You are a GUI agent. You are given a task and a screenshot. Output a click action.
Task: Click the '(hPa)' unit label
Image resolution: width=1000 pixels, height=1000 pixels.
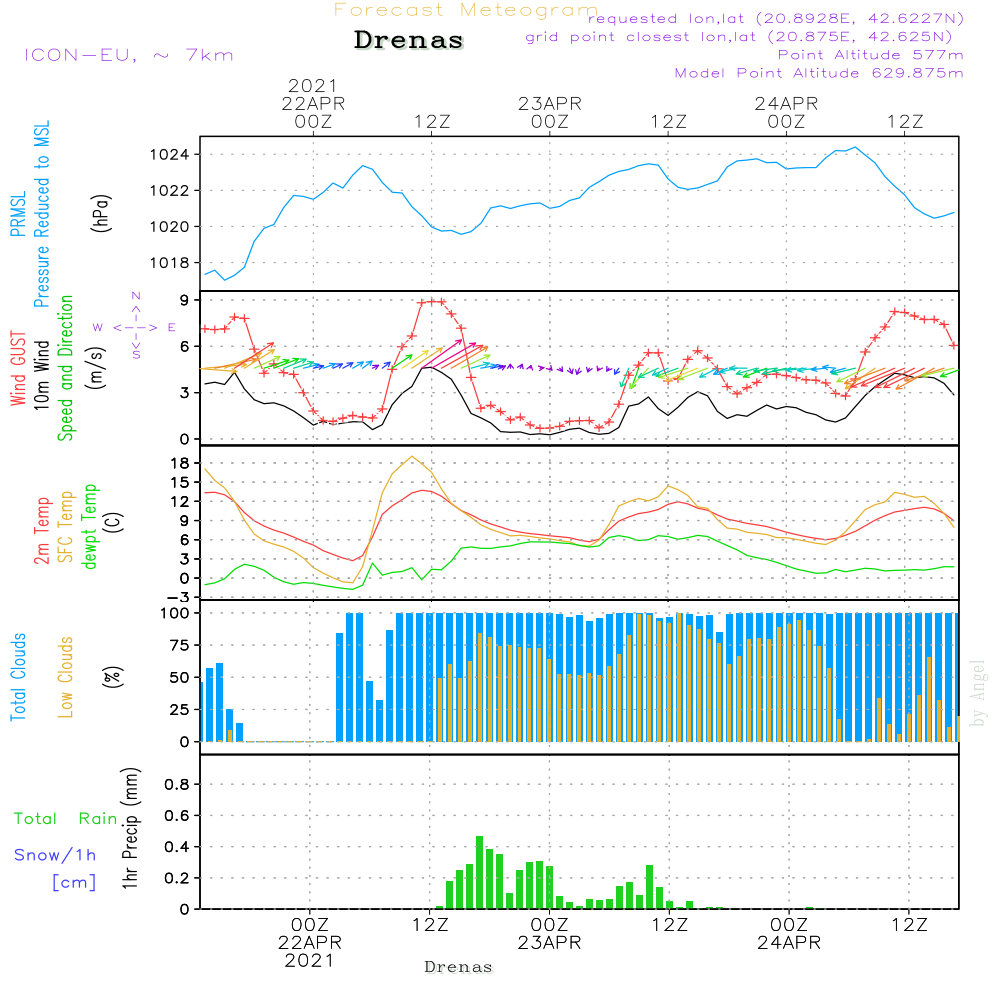(x=101, y=213)
